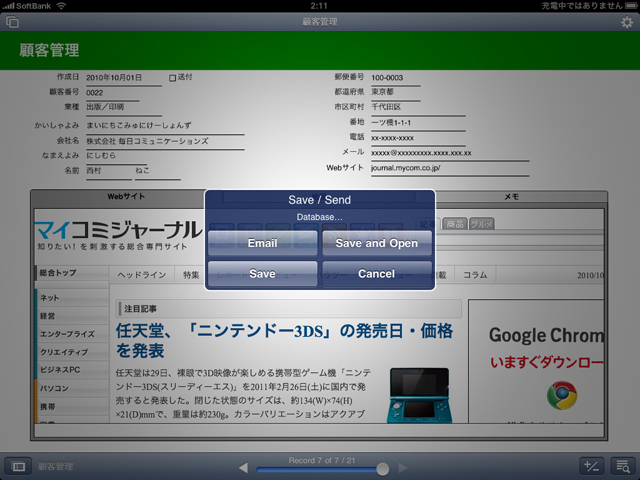Tap the 名前 field 西村
This screenshot has width=640, height=480.
click(x=109, y=171)
